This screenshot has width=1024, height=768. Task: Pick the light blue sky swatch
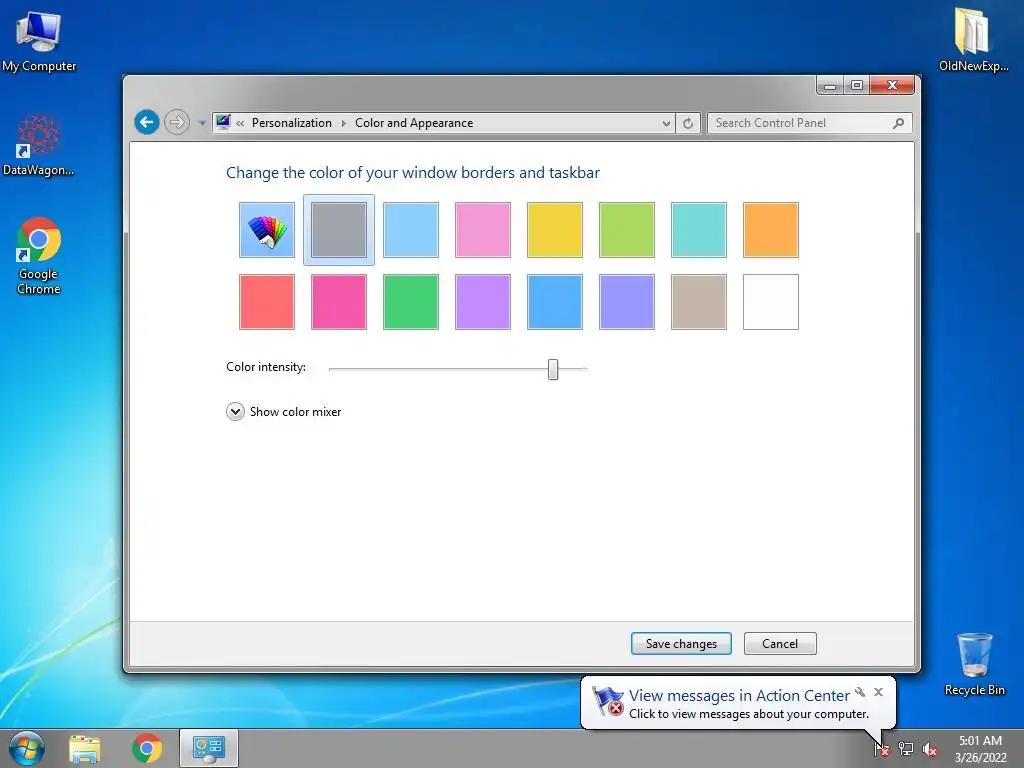click(x=411, y=230)
